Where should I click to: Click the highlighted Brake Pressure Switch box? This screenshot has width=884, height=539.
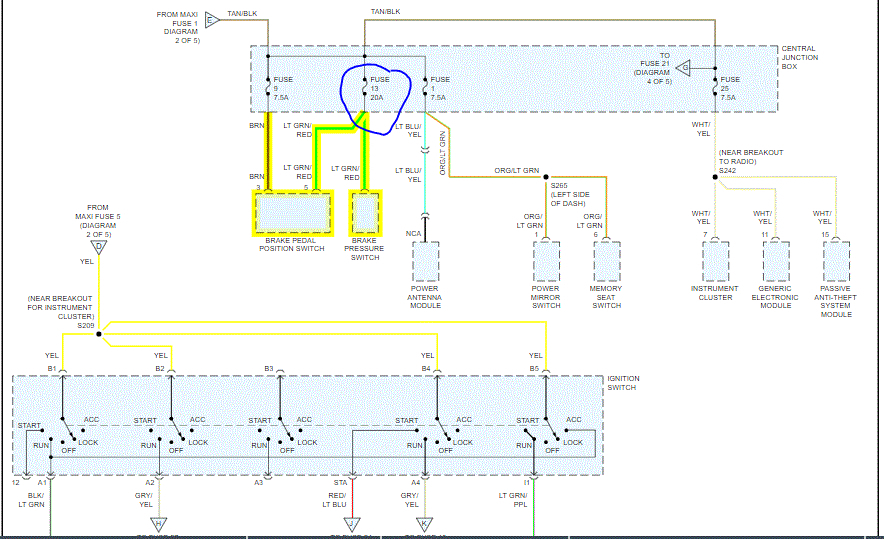point(366,213)
